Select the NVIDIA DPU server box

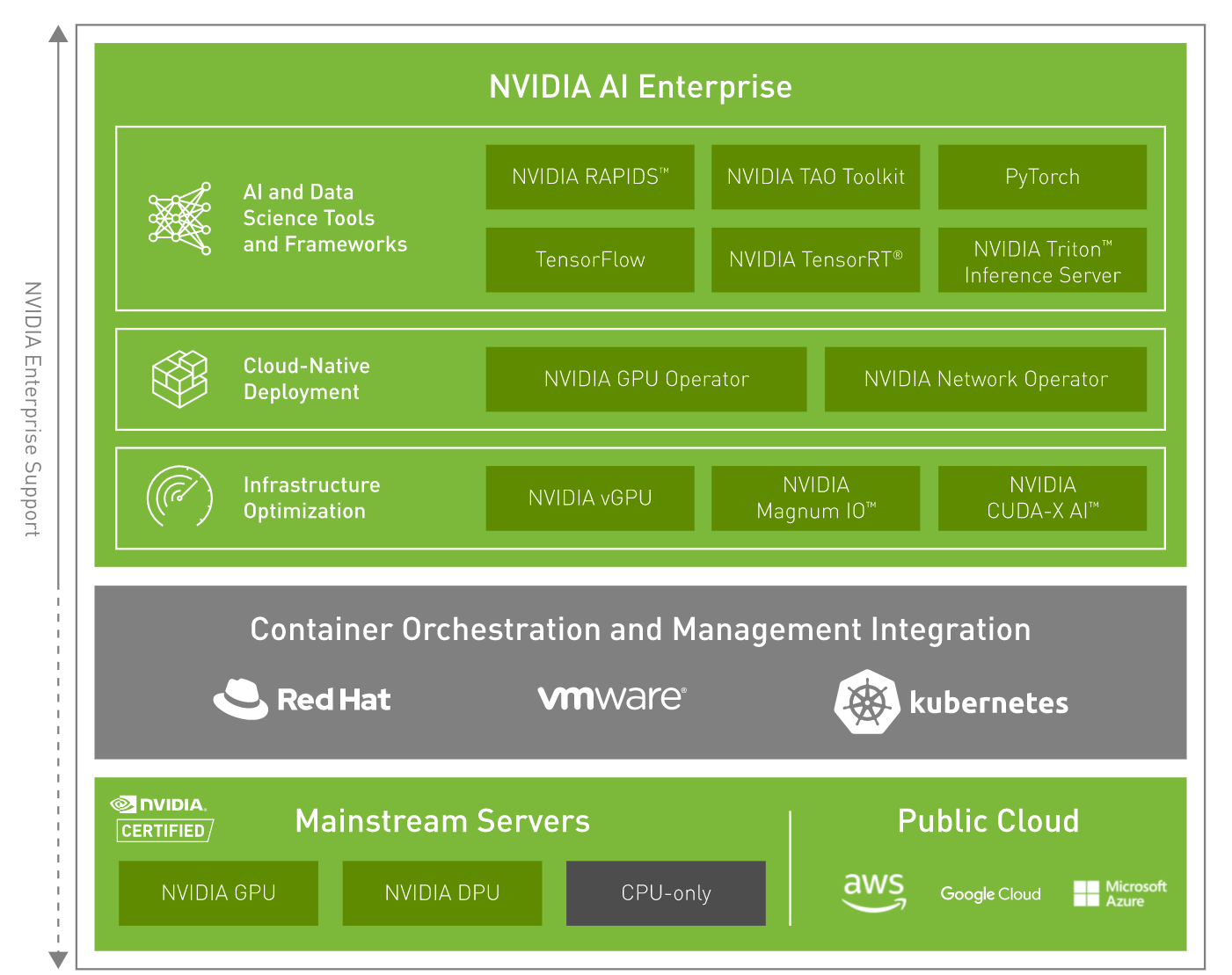click(442, 893)
